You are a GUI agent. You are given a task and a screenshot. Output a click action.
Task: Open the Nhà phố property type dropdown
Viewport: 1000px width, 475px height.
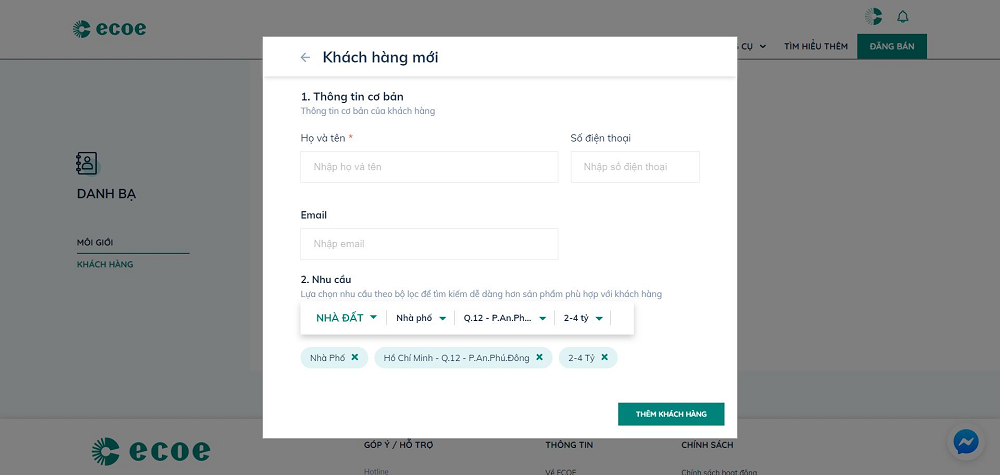[421, 319]
